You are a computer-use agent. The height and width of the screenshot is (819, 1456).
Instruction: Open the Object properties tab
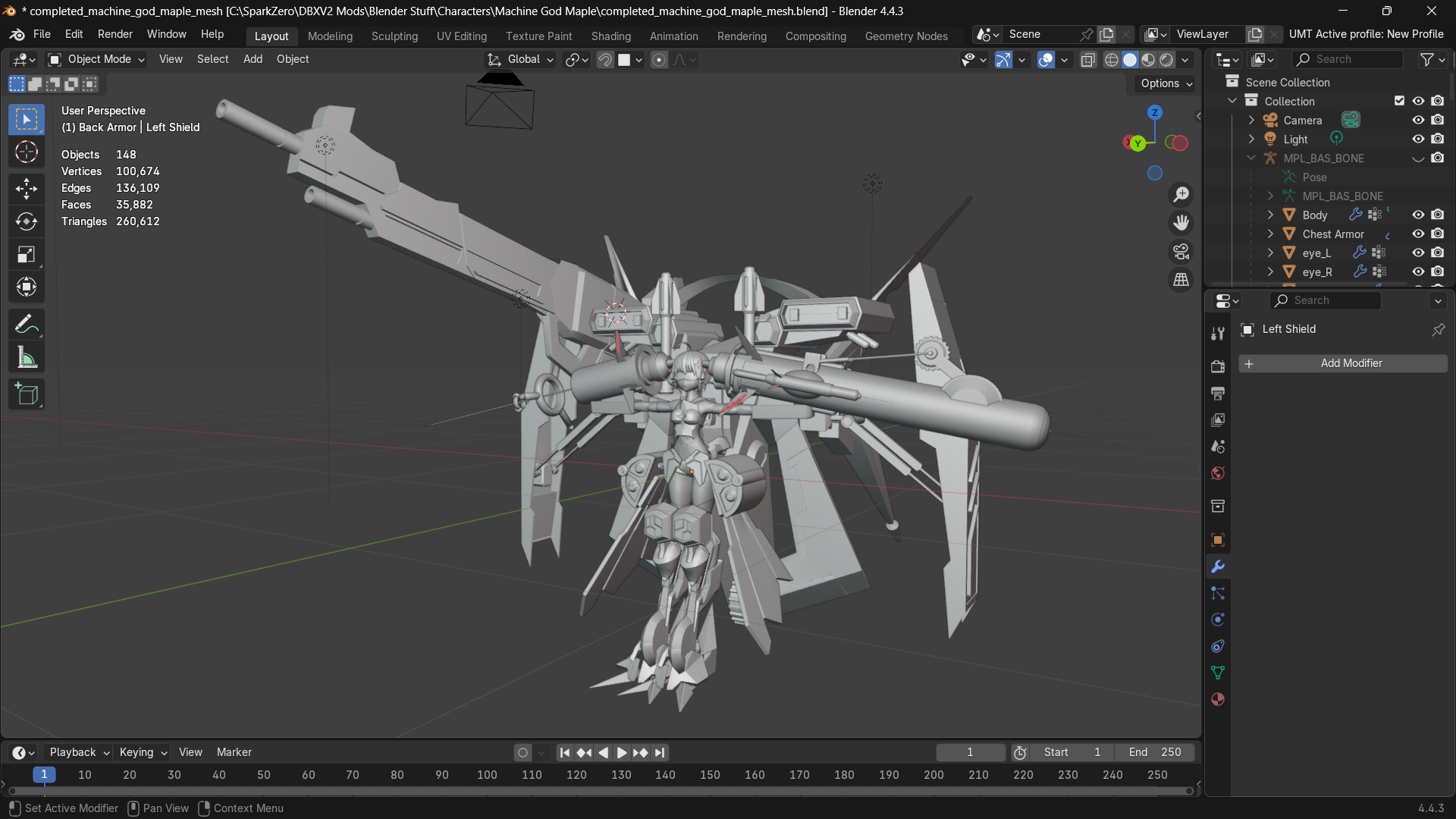(1218, 540)
